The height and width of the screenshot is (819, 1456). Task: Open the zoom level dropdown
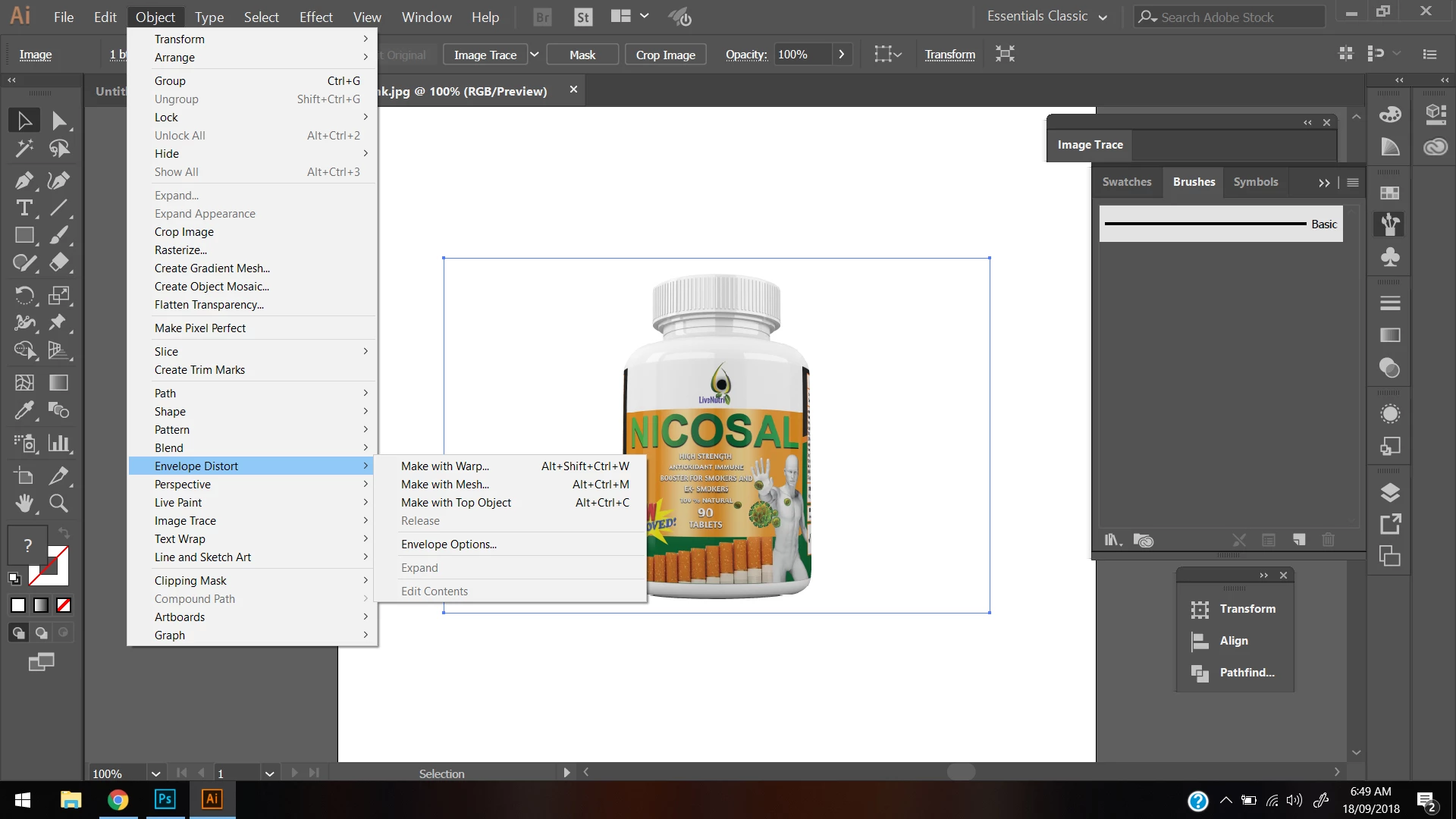pyautogui.click(x=155, y=773)
